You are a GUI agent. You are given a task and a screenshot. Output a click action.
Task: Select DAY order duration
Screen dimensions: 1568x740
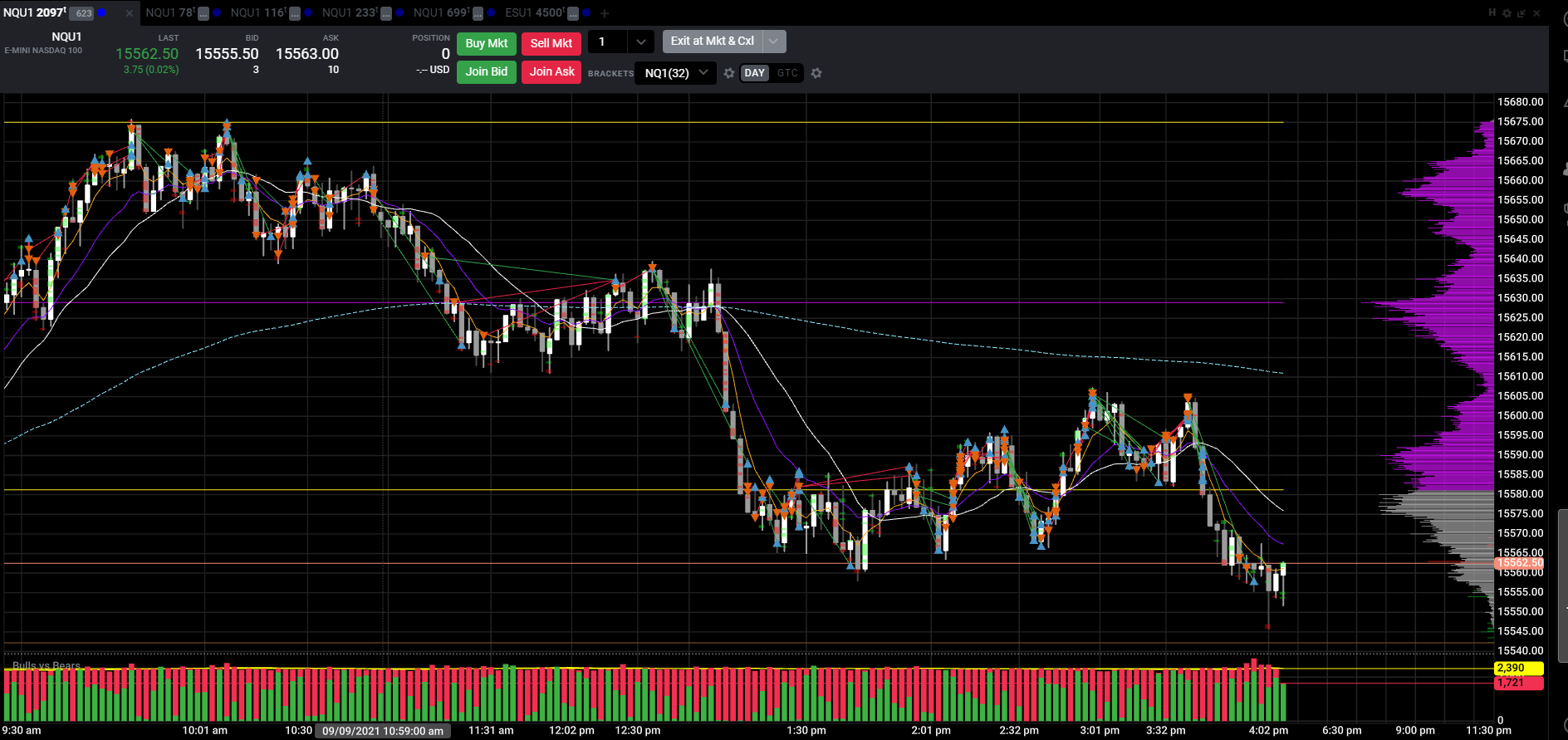pos(754,73)
